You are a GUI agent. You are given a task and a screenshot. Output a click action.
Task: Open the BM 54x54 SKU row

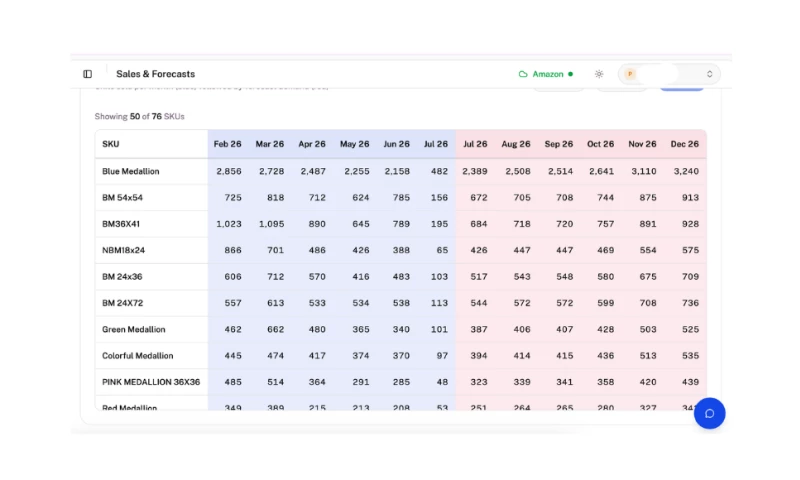point(401,197)
